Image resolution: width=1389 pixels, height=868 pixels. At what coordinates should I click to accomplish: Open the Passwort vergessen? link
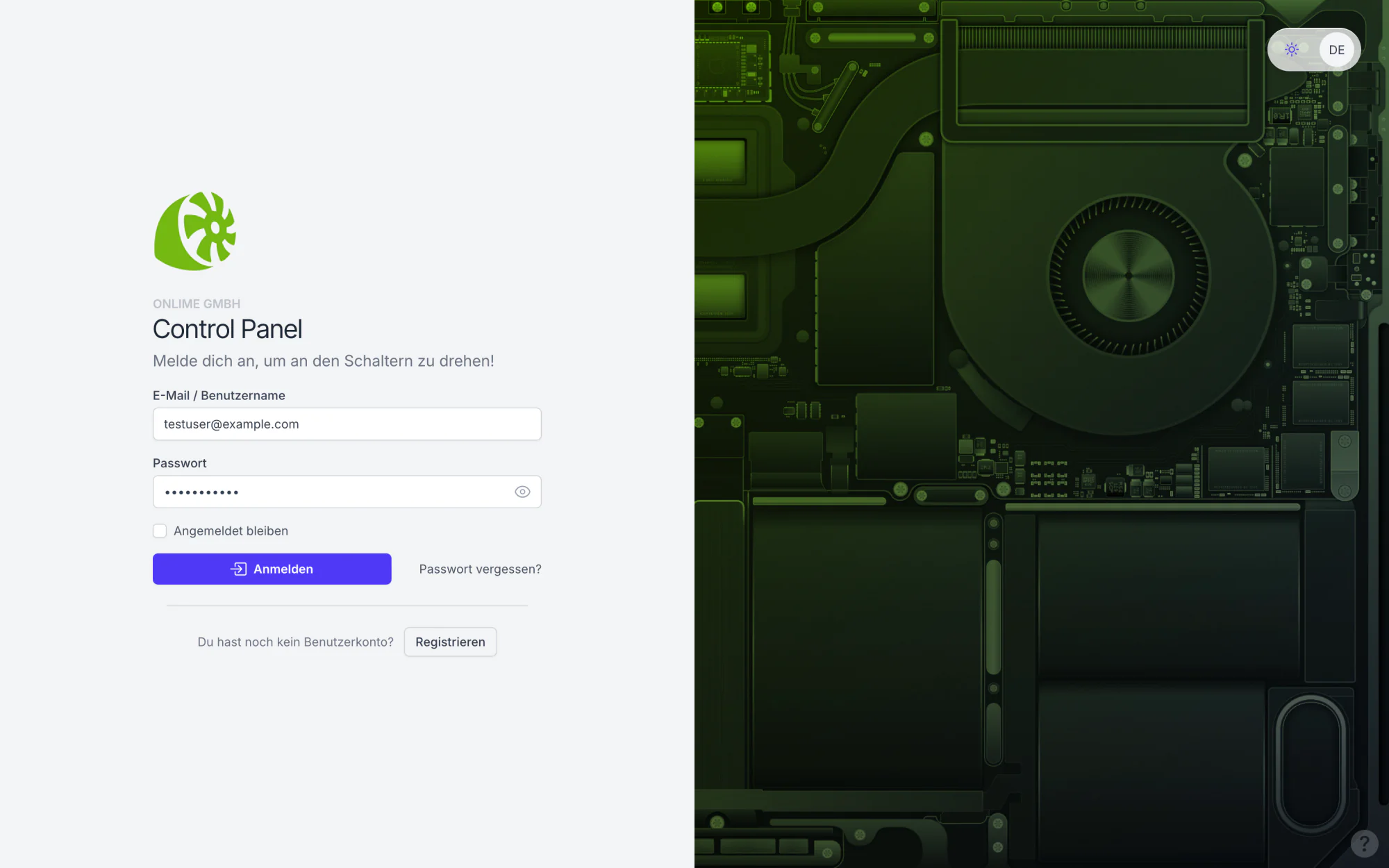coord(480,569)
